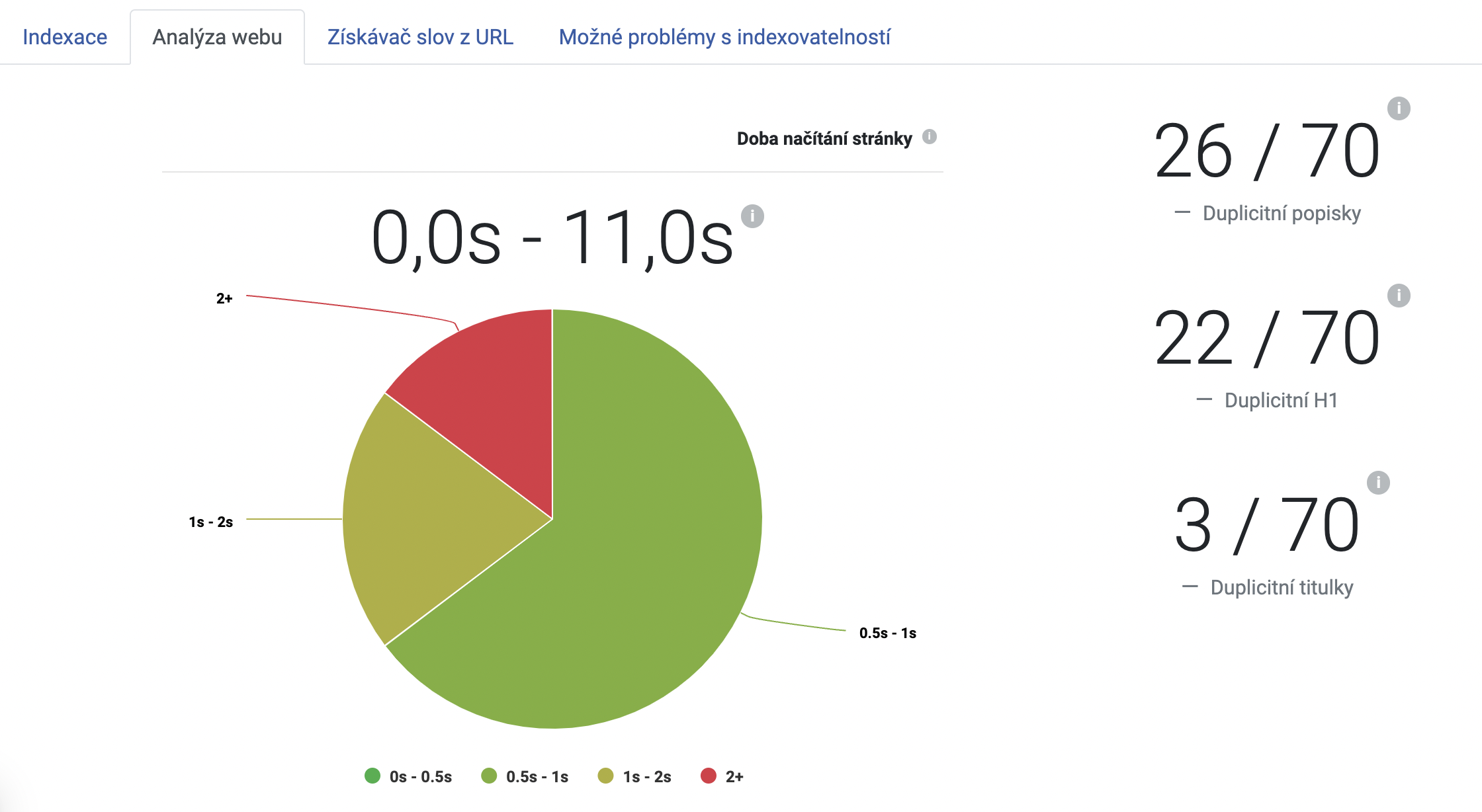Viewport: 1482px width, 812px height.
Task: Click the Duplicitní popisky label
Action: click(1282, 214)
